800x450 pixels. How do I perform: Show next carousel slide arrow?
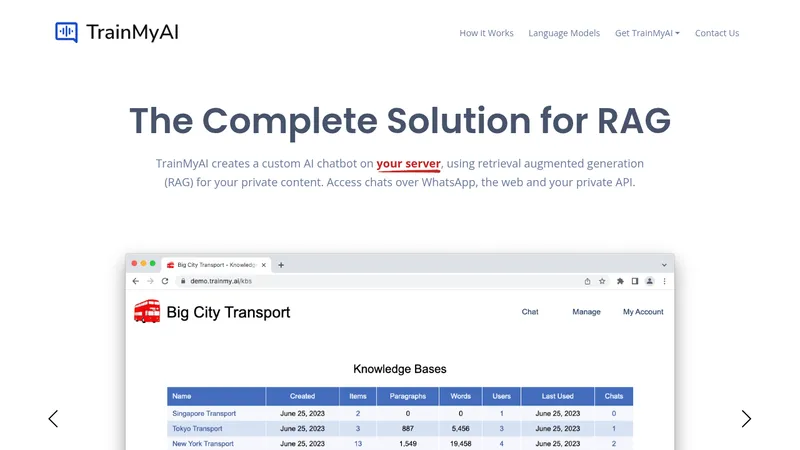click(x=746, y=419)
